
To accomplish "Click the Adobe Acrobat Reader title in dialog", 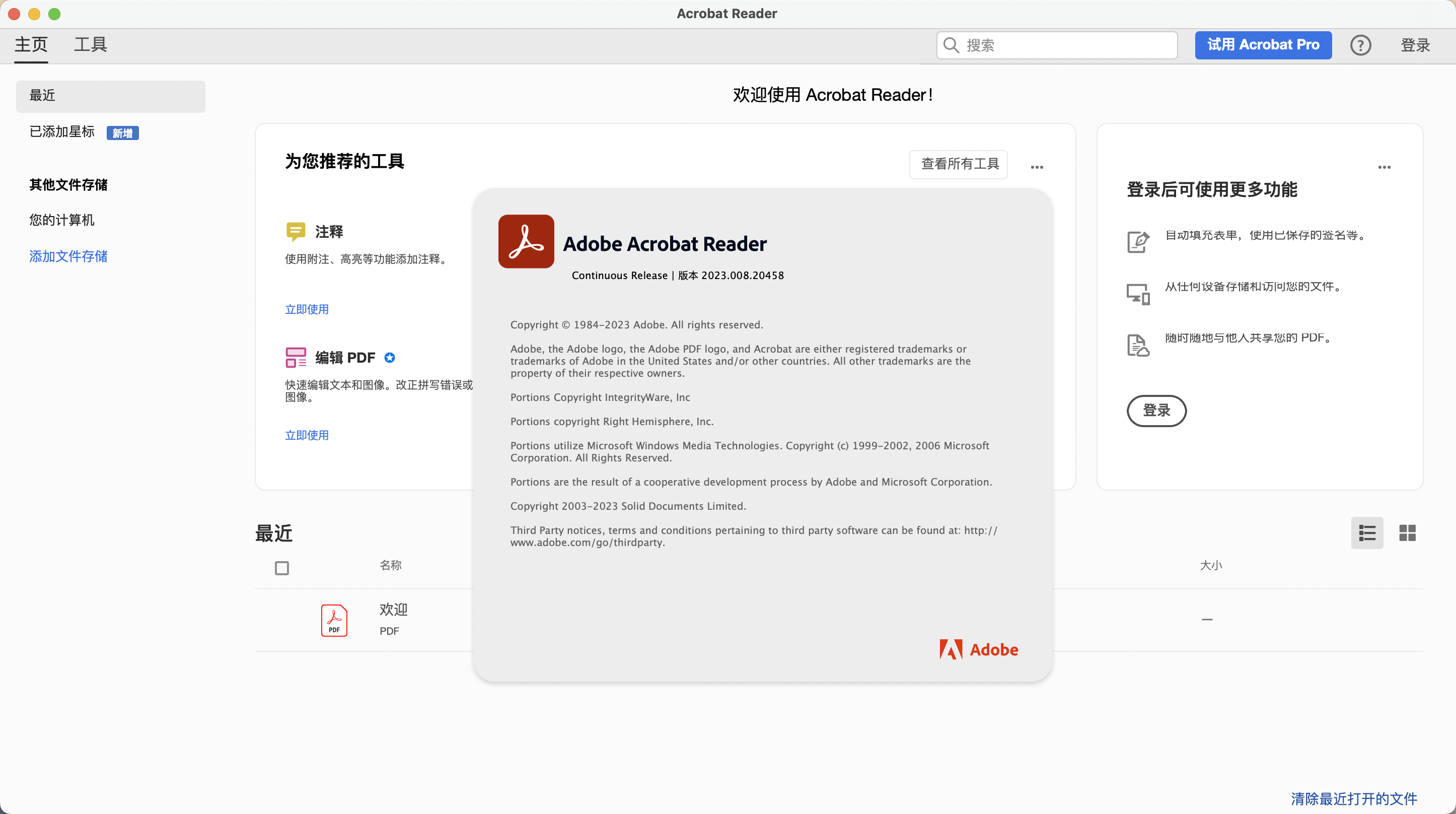I will click(x=665, y=244).
